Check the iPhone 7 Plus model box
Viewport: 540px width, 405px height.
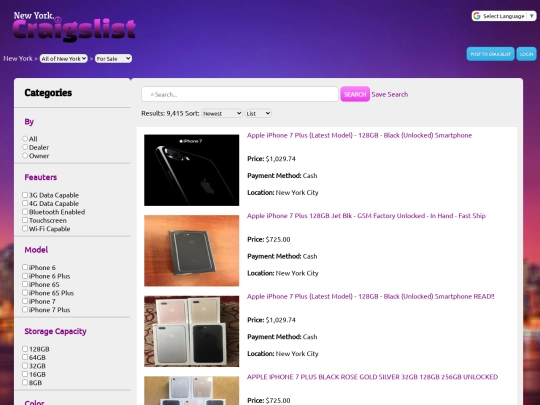coord(25,310)
